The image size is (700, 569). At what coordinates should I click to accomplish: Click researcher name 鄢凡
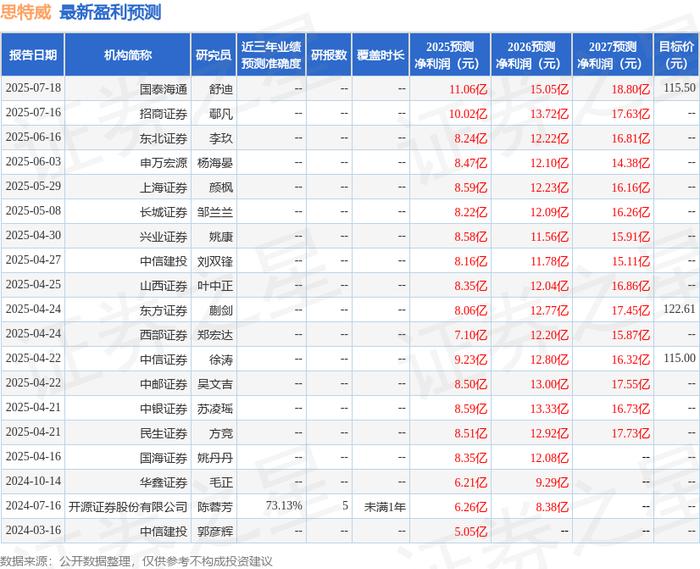coord(221,114)
